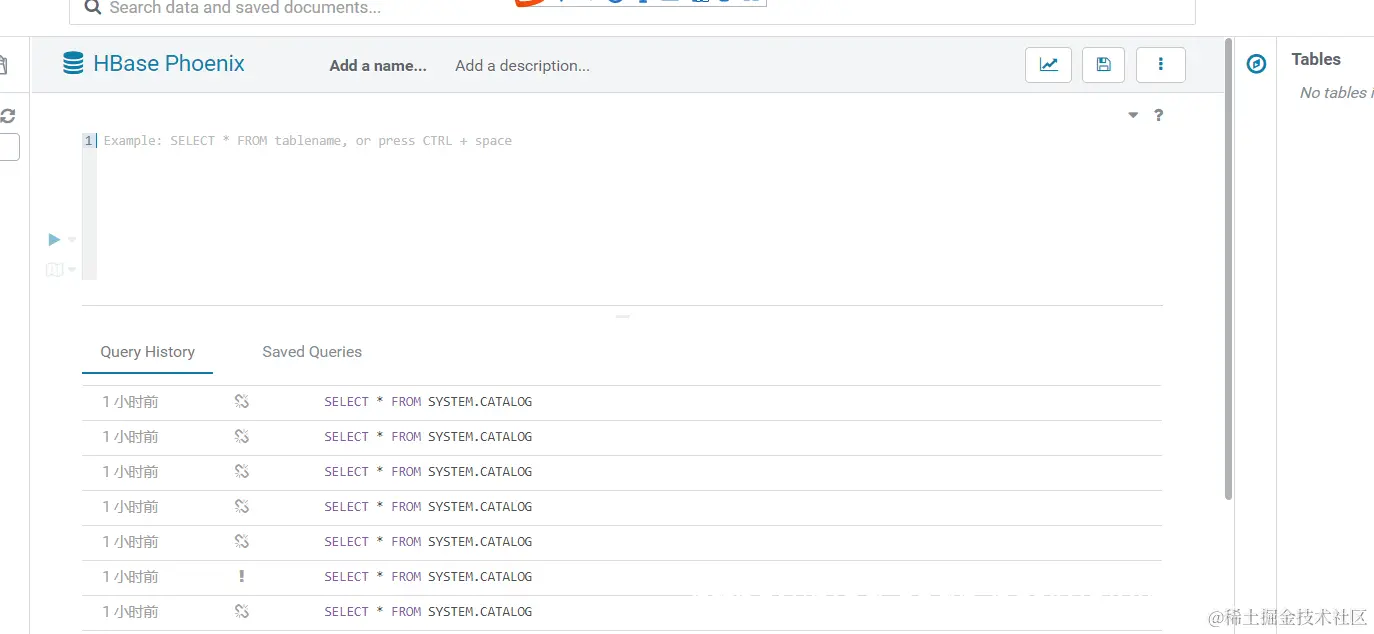Click the HBase Phoenix editor title

(x=168, y=64)
